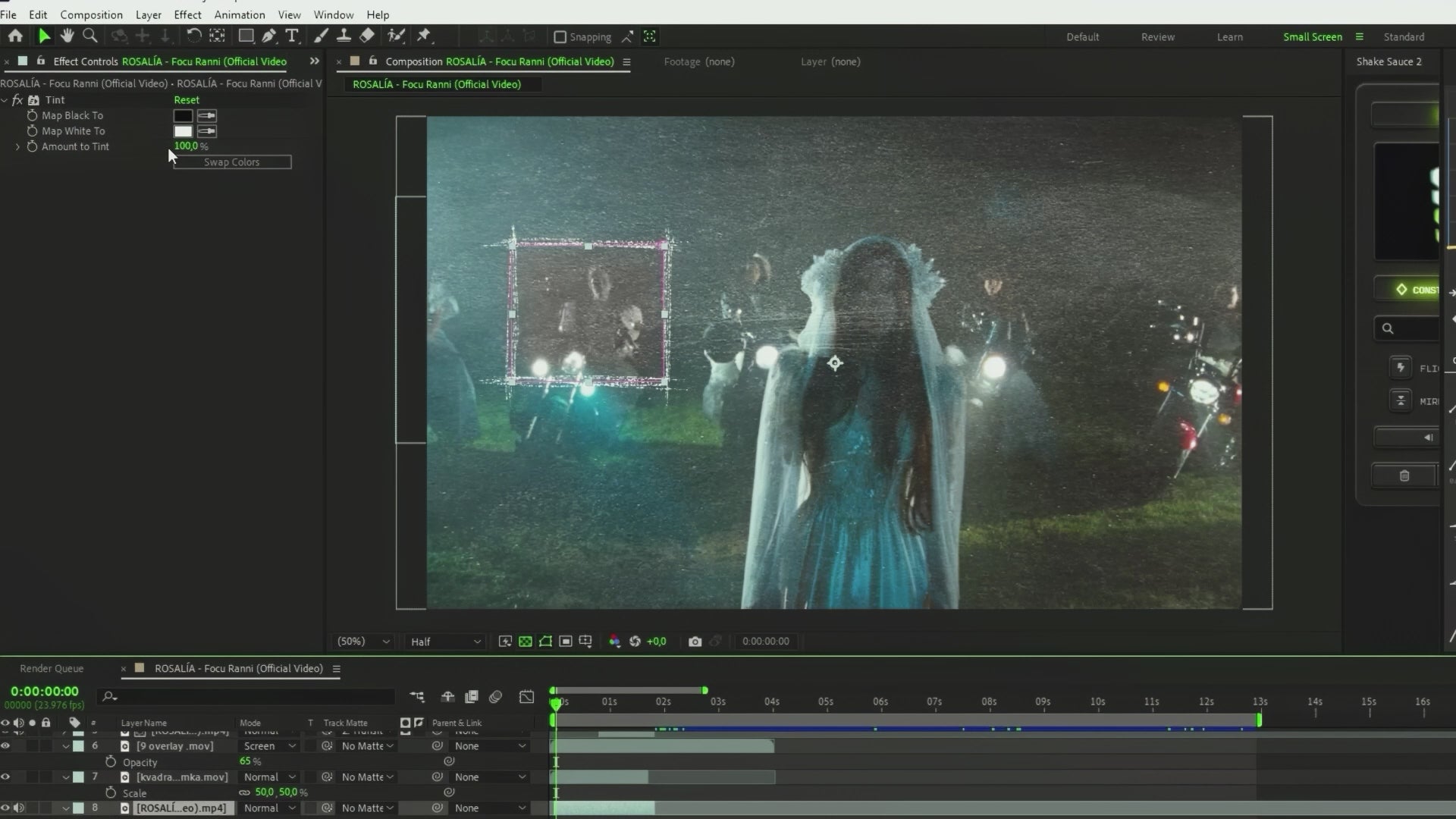Open the parent None dropdown for layer 6

click(x=490, y=746)
